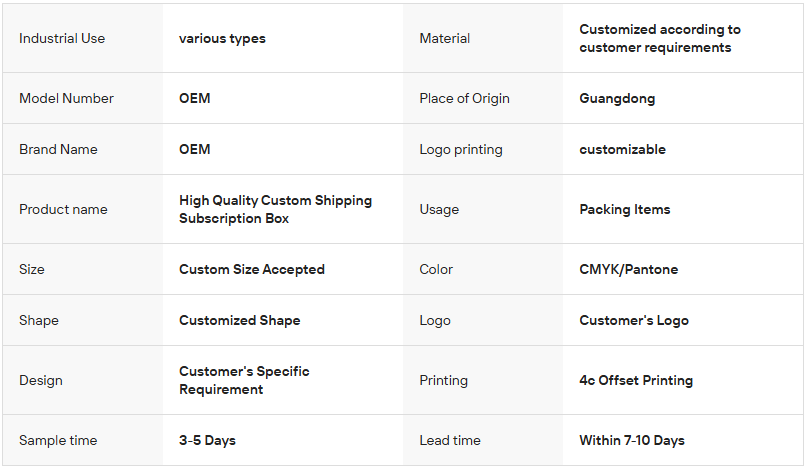The width and height of the screenshot is (806, 468).
Task: Select the 'customizable' value text
Action: pyautogui.click(x=622, y=149)
